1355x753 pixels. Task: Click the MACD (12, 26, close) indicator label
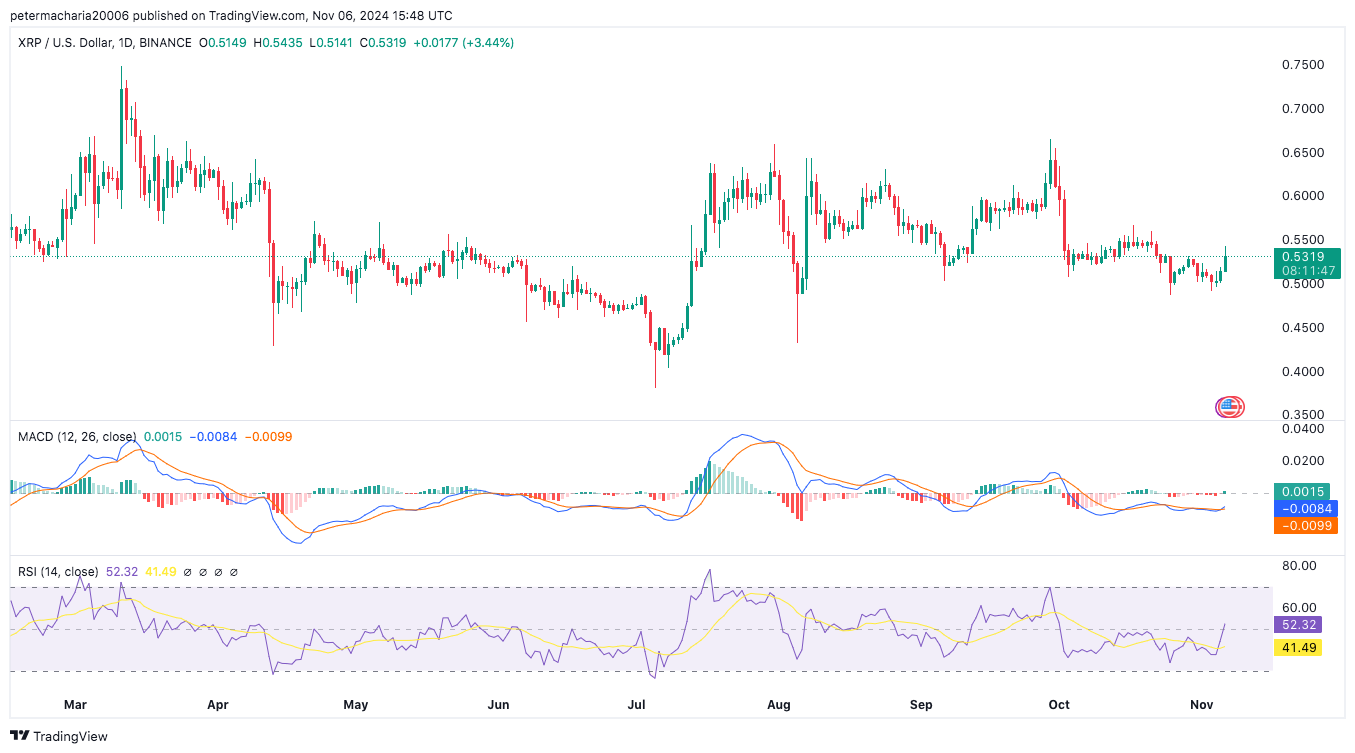pyautogui.click(x=77, y=437)
